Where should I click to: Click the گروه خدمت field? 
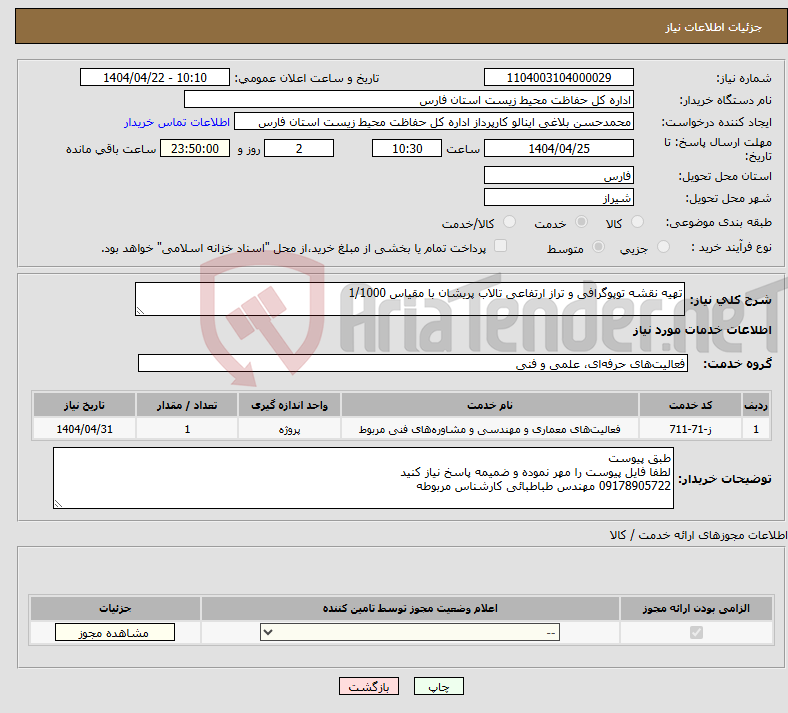point(413,363)
